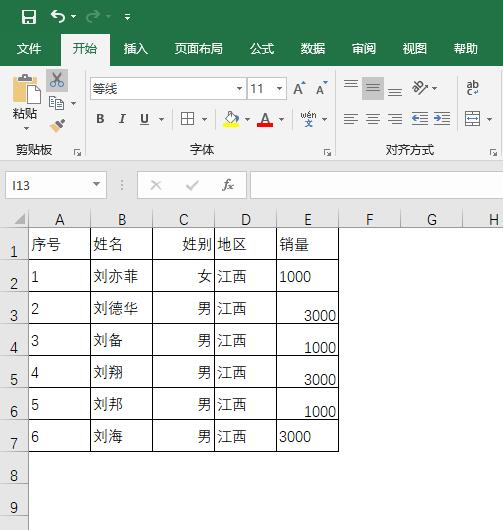Switch to the 页面布局 tab

coord(198,49)
